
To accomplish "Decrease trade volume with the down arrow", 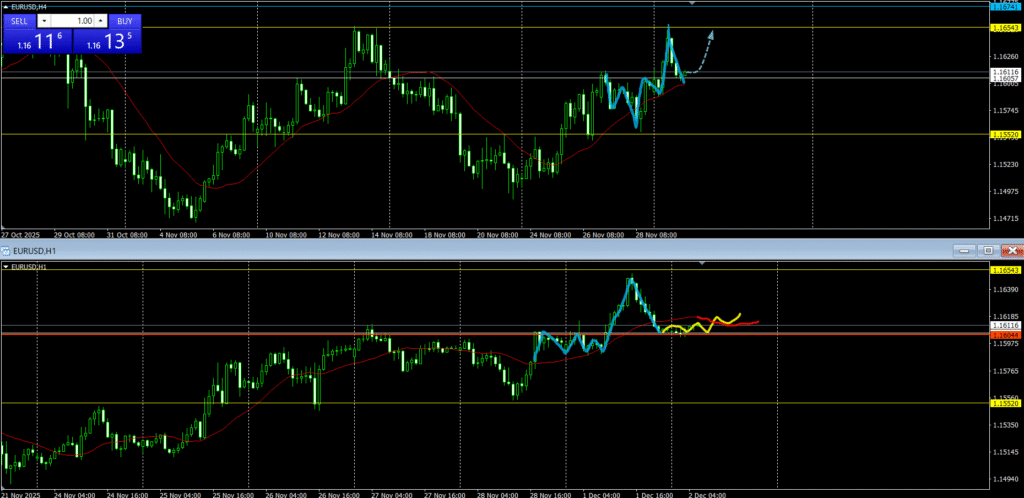I will (45, 20).
